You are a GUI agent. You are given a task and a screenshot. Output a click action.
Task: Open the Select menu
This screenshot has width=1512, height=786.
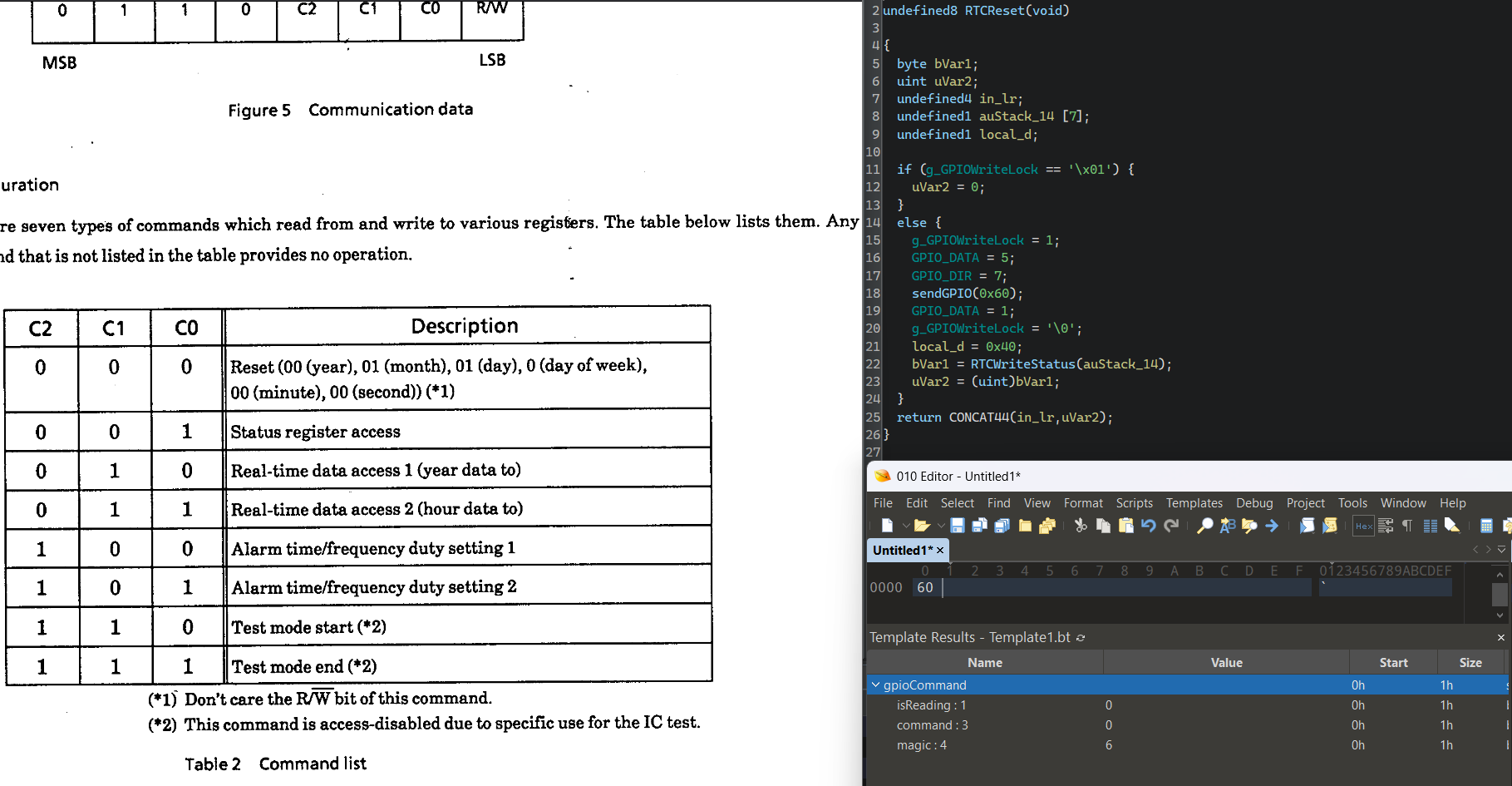pyautogui.click(x=958, y=502)
